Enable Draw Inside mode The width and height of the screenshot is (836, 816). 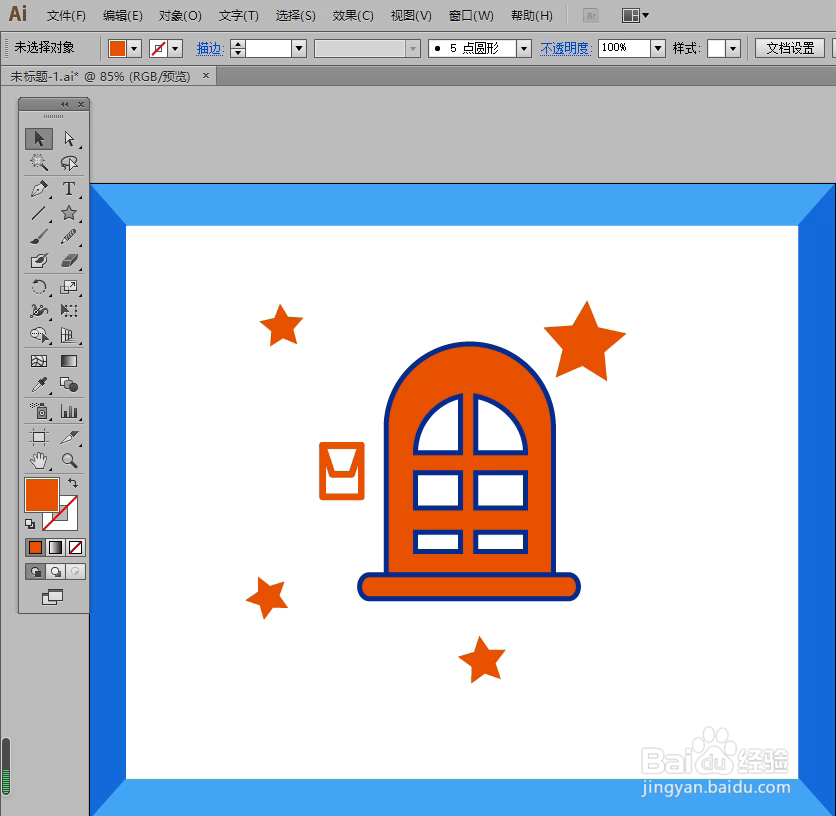[x=75, y=572]
